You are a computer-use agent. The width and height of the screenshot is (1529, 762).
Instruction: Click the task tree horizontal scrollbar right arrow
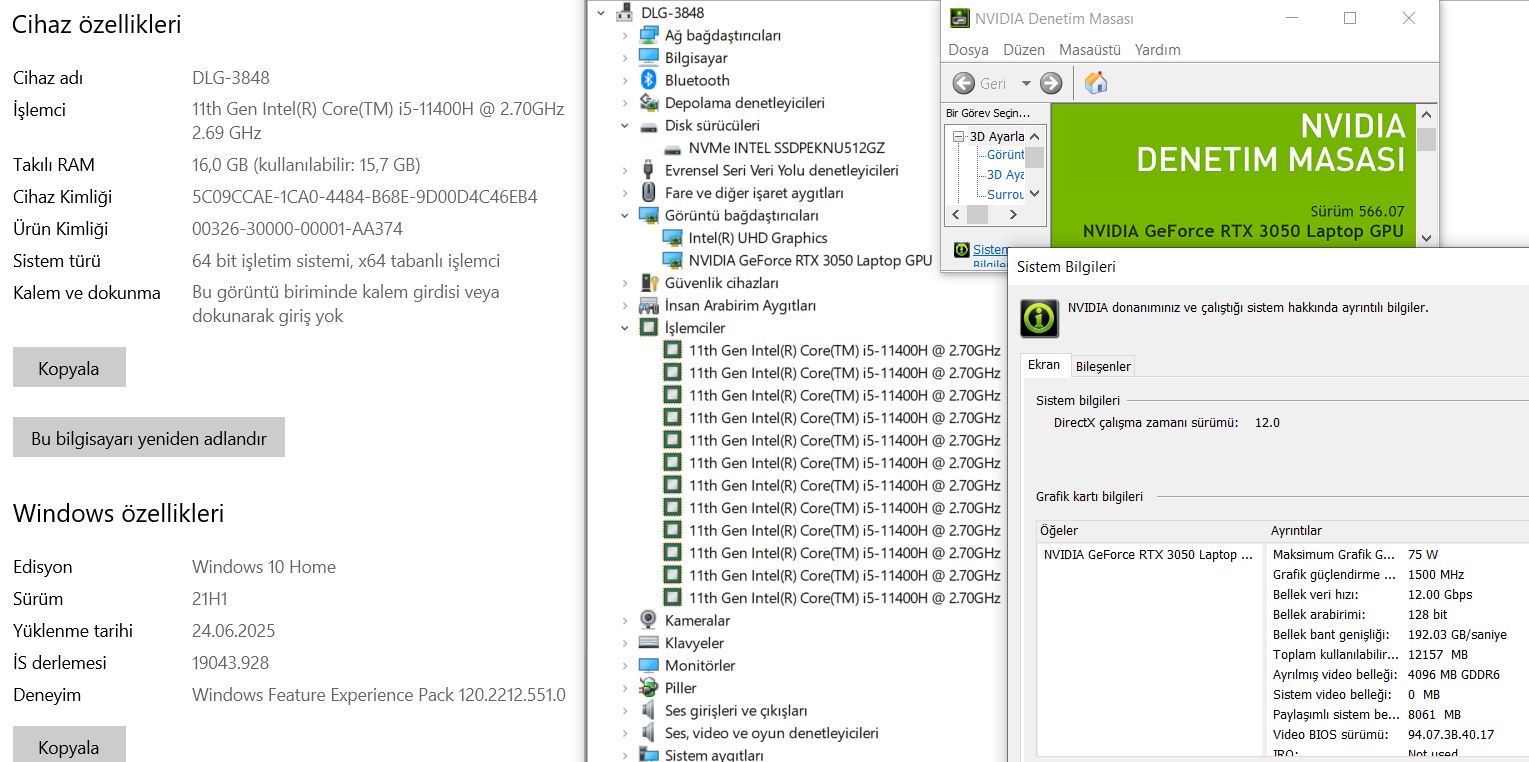[1013, 214]
